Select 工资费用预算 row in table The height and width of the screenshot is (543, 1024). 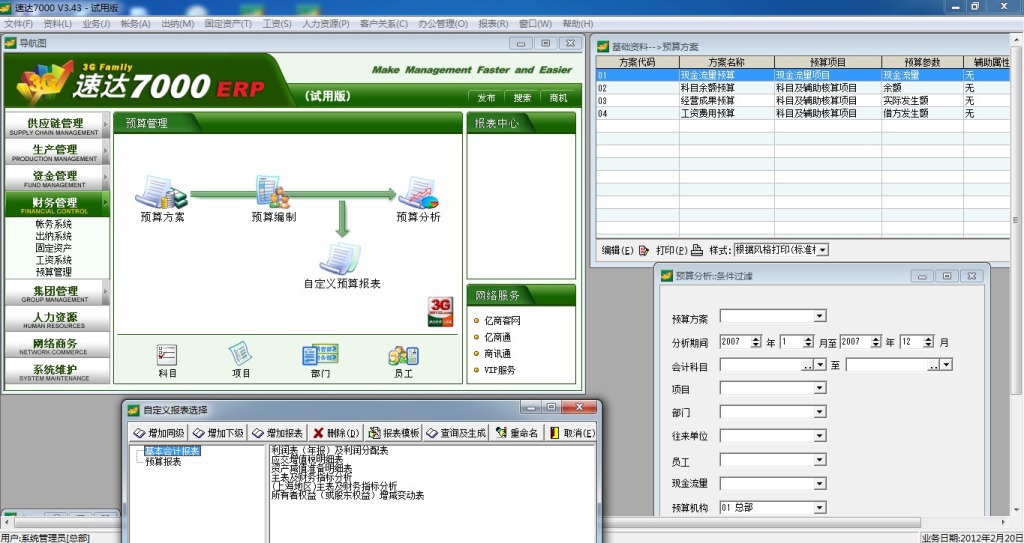pos(803,113)
